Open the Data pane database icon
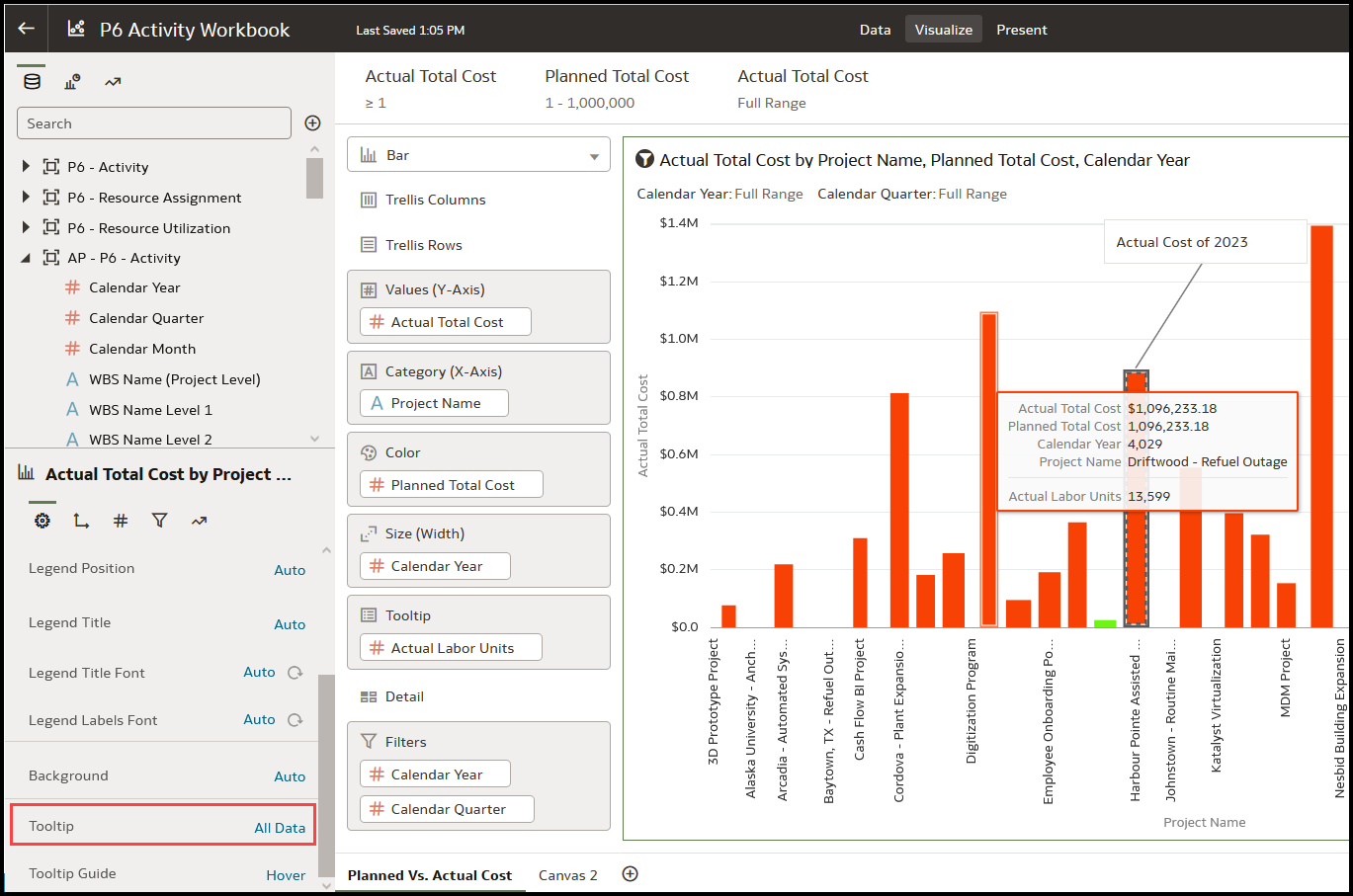 (32, 82)
